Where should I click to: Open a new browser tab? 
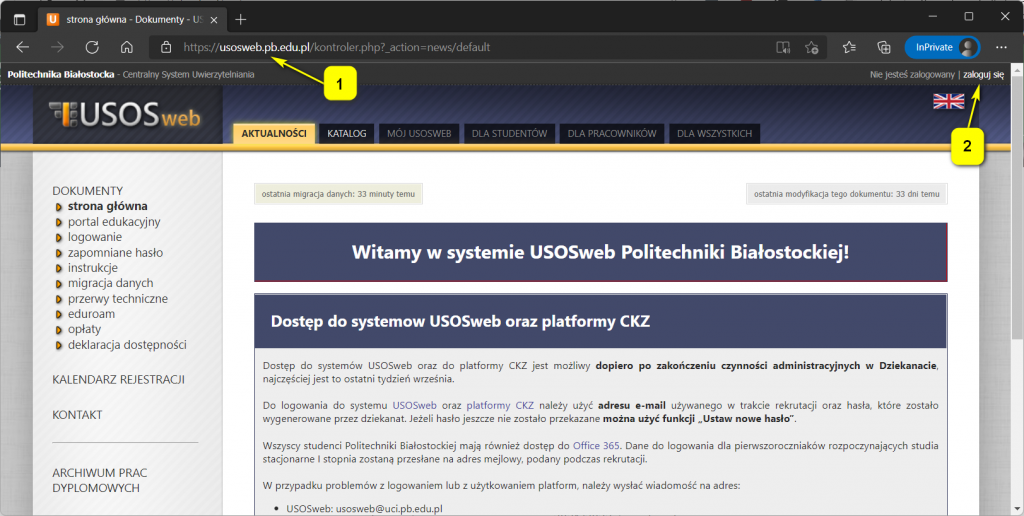coord(241,20)
